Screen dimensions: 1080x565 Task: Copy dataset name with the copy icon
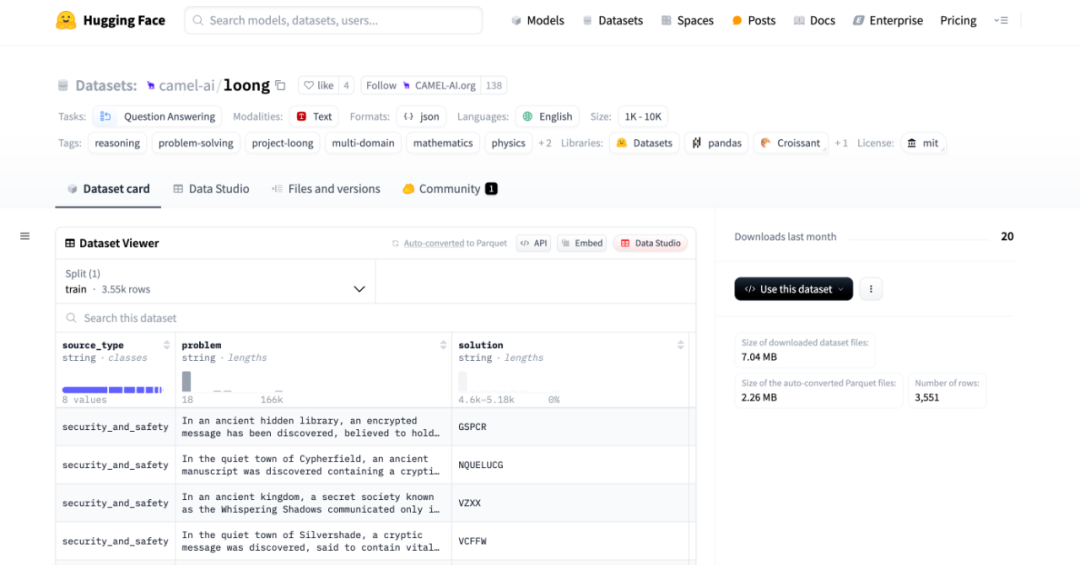tap(280, 85)
